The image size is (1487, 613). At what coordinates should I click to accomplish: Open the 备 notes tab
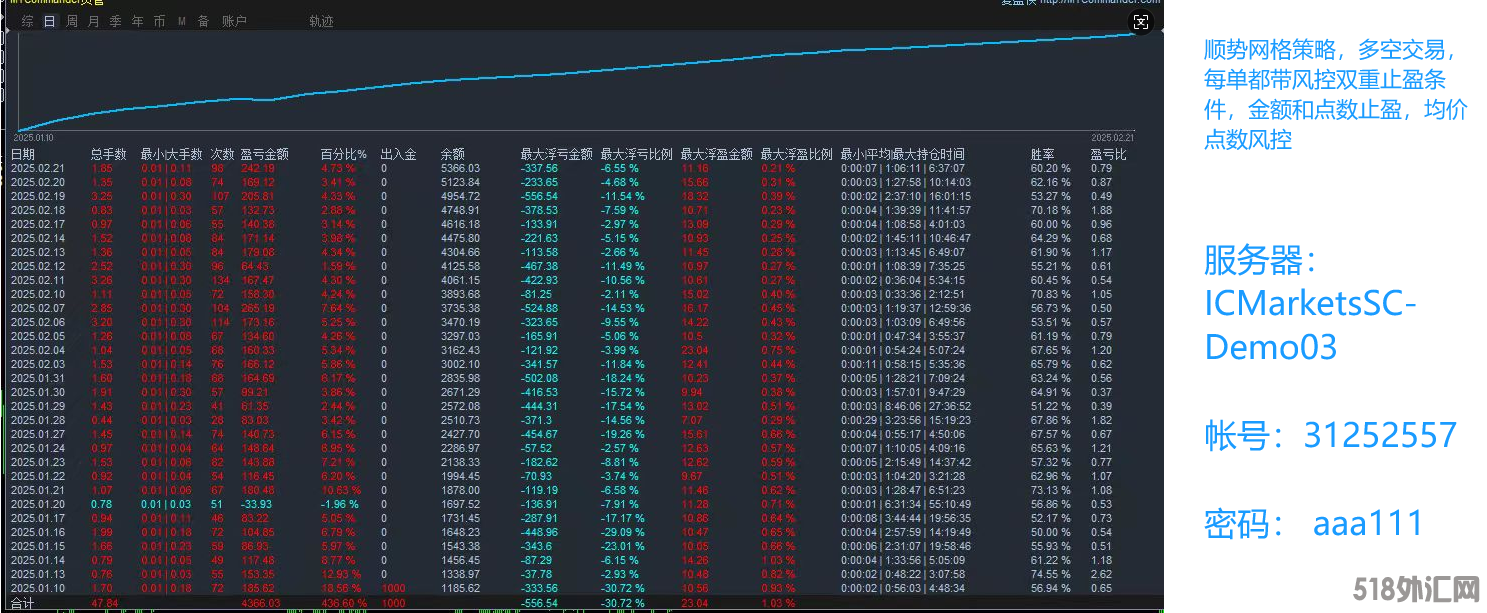(203, 21)
